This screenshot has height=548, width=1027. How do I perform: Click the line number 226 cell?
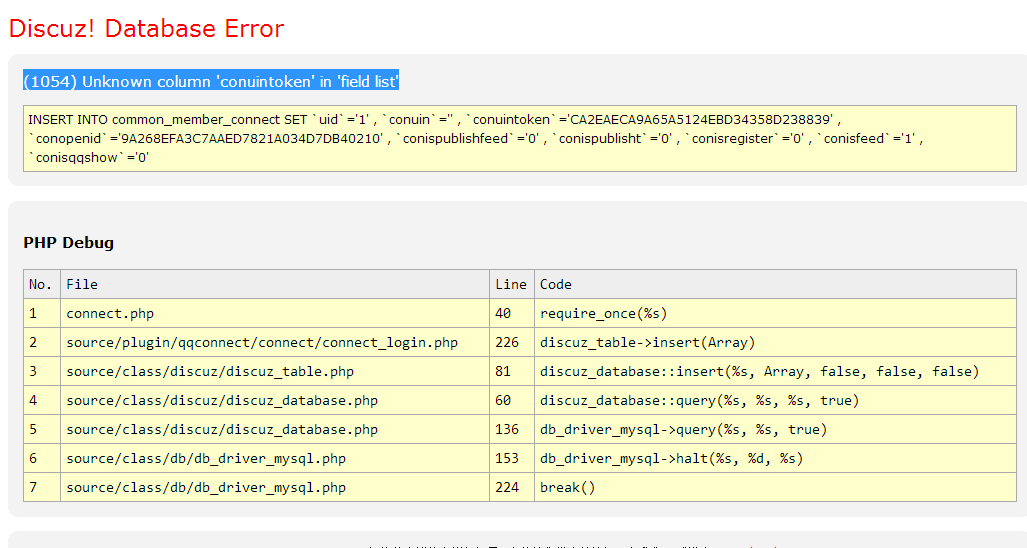tap(508, 342)
